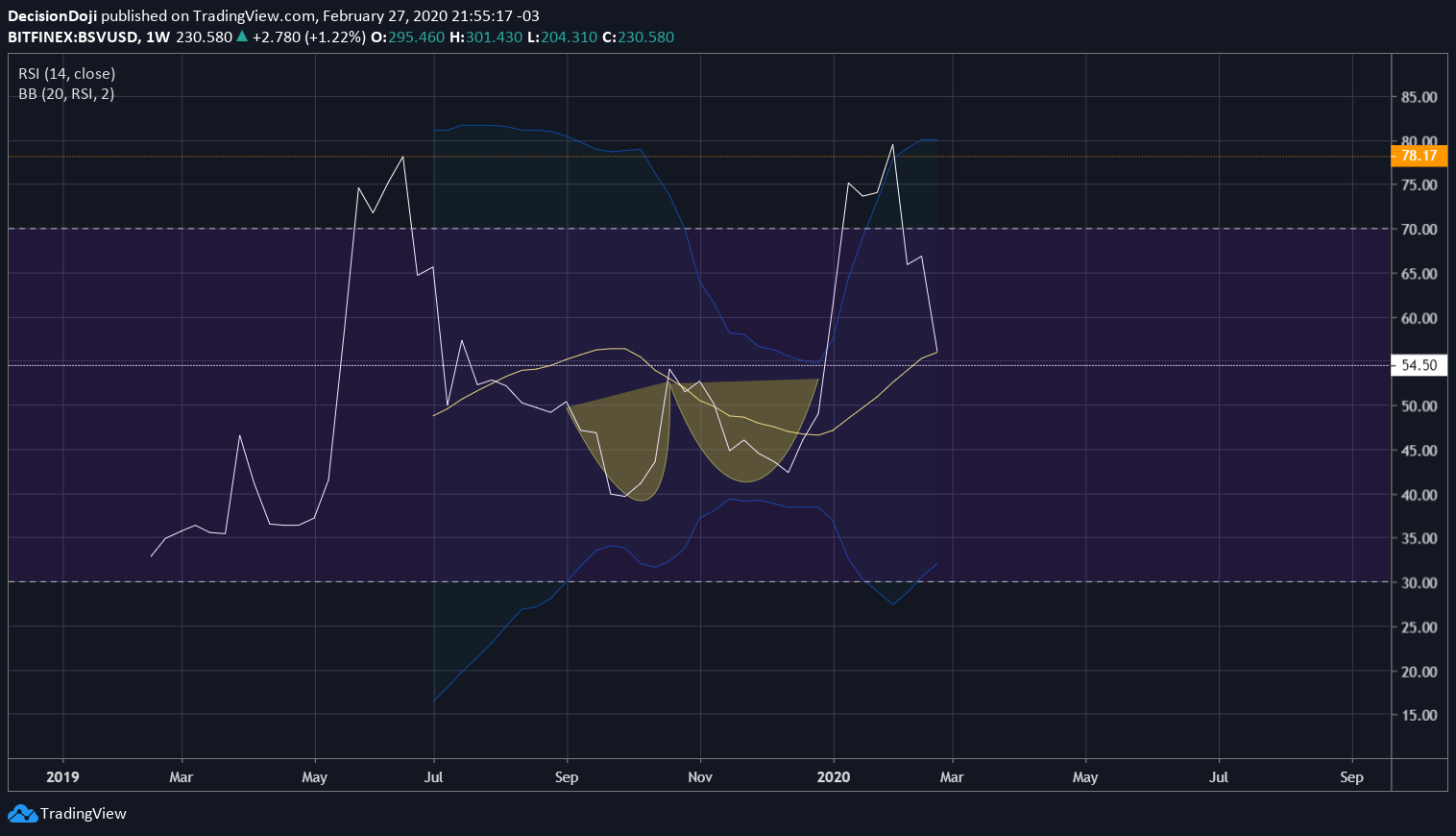
Task: Click the TradingView wordmark at bottom left
Action: point(84,814)
